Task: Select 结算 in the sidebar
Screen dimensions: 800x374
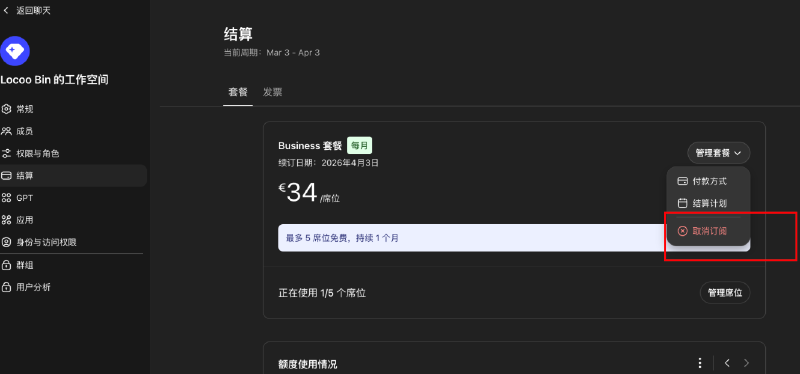Action: point(73,176)
